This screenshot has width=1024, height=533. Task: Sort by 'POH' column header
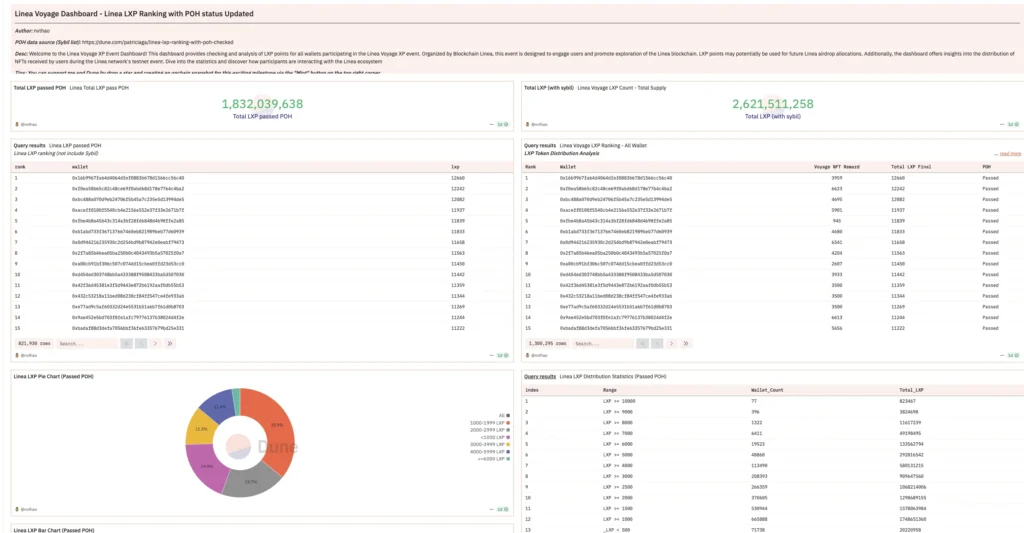(987, 167)
